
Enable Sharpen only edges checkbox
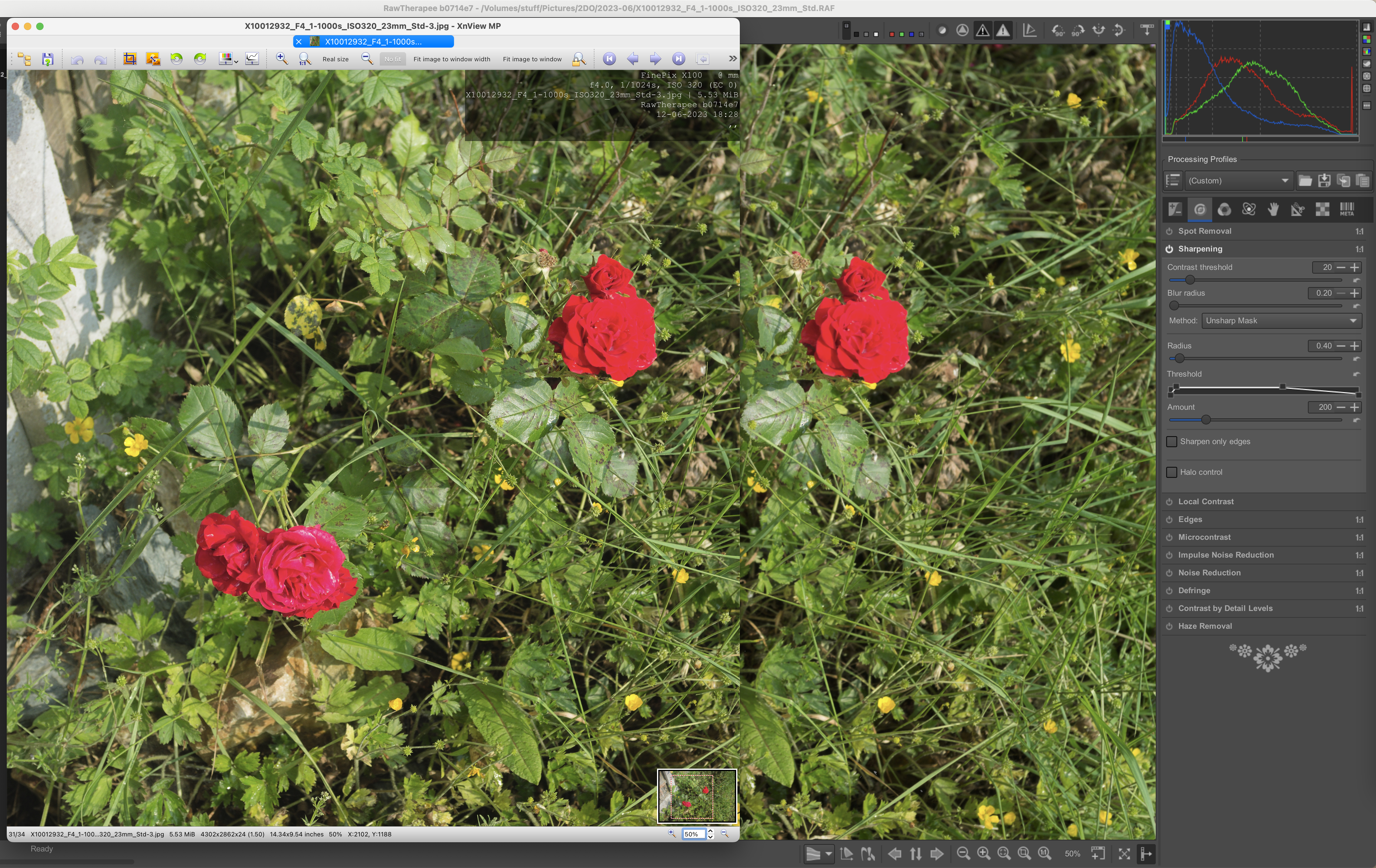1171,442
